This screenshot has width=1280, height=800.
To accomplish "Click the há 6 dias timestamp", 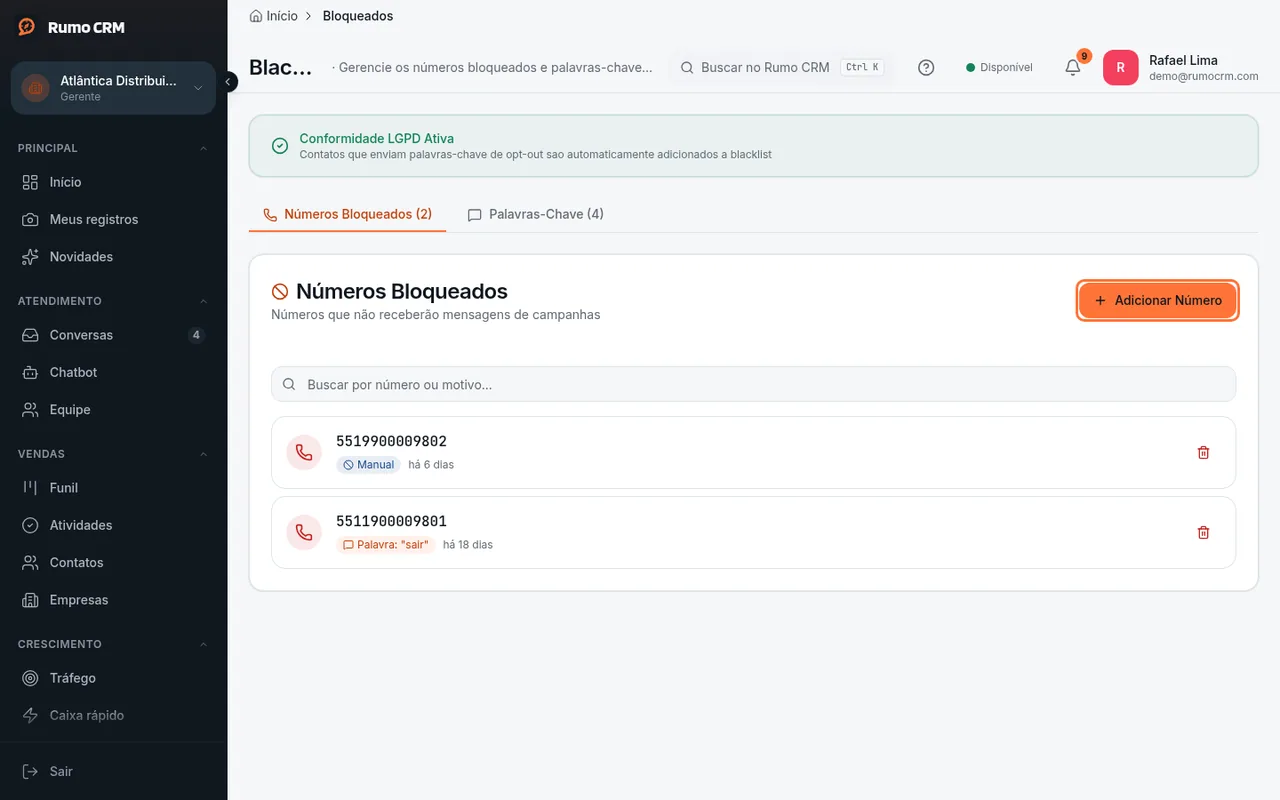I will 431,465.
